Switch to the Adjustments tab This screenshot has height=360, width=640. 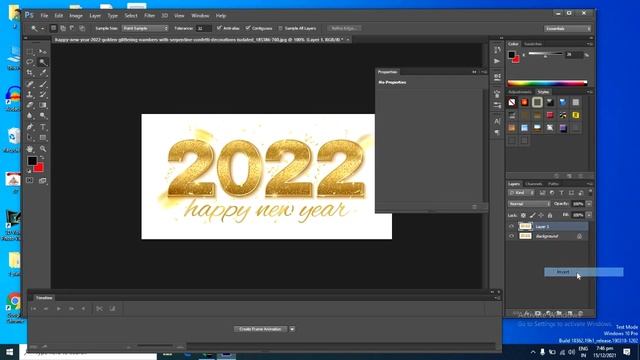pos(520,92)
